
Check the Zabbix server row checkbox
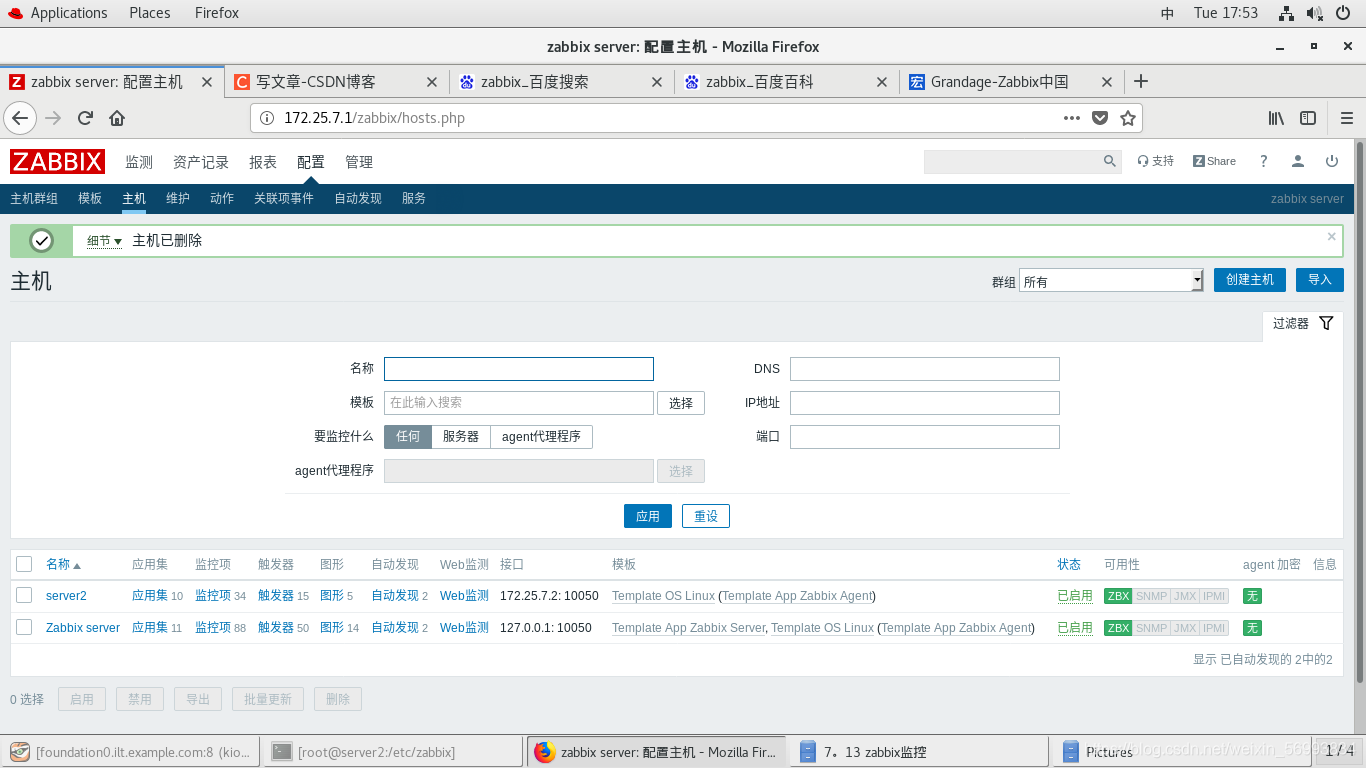[x=24, y=627]
